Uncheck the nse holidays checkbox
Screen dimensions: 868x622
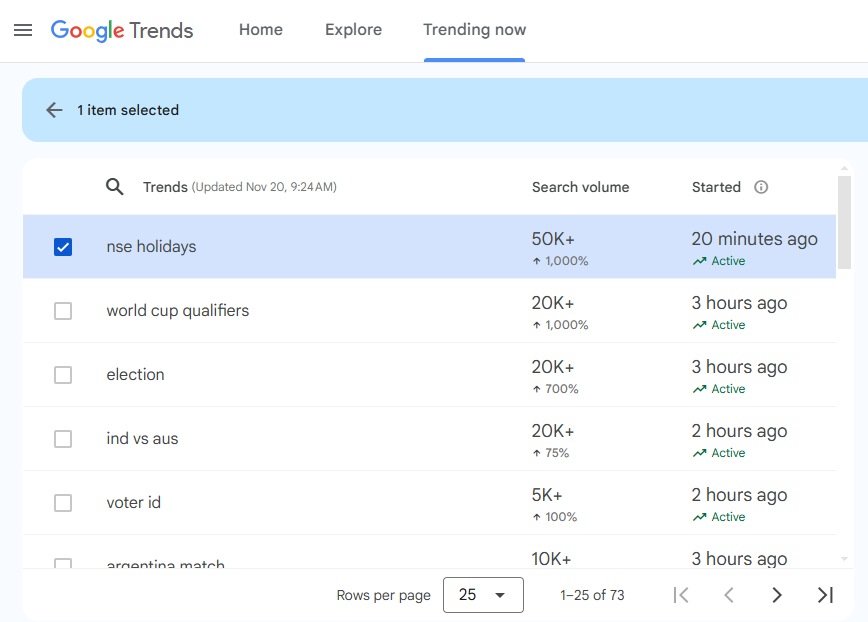click(x=63, y=247)
